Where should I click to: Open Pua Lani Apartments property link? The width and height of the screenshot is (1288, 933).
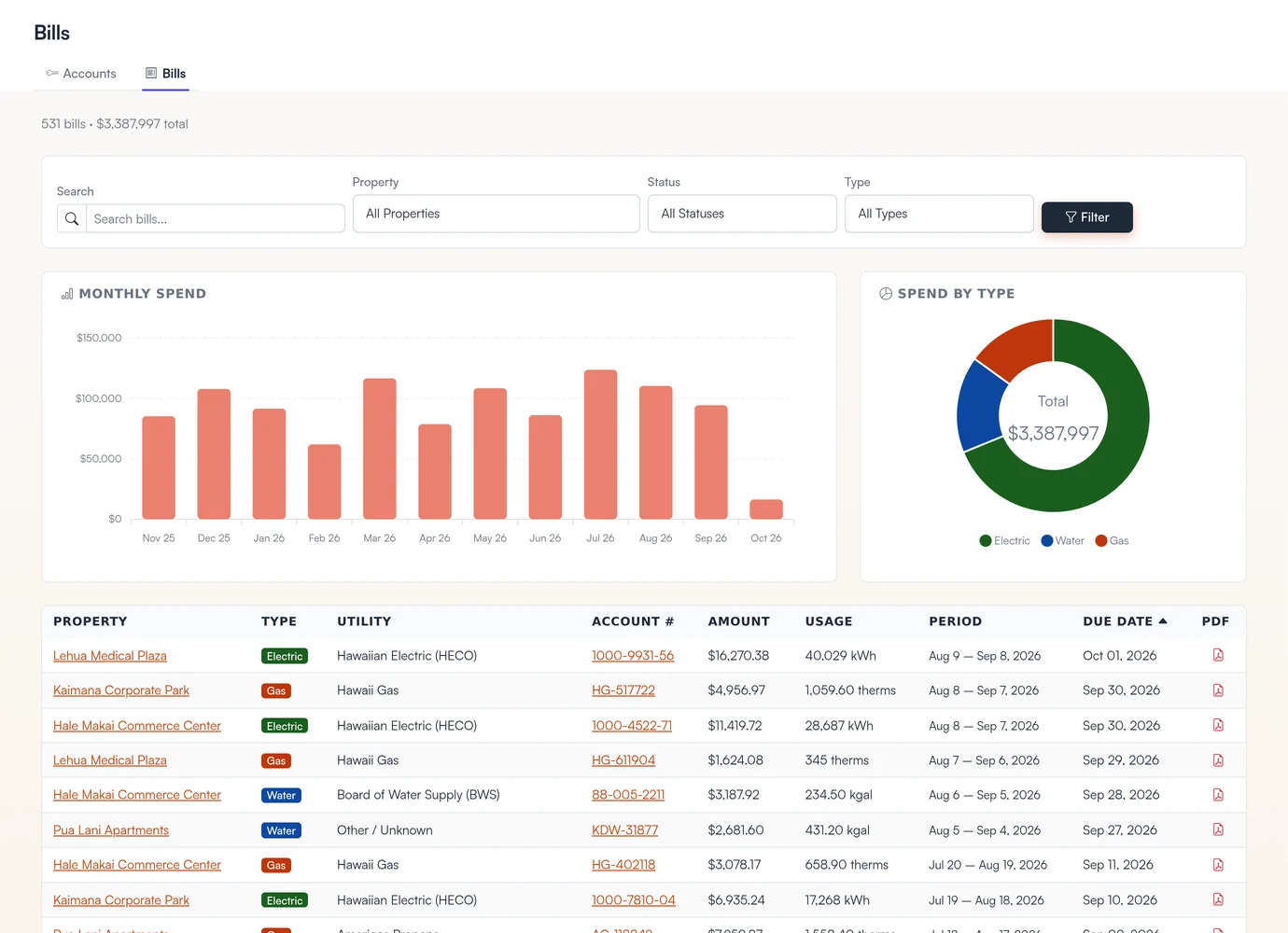[x=111, y=830]
